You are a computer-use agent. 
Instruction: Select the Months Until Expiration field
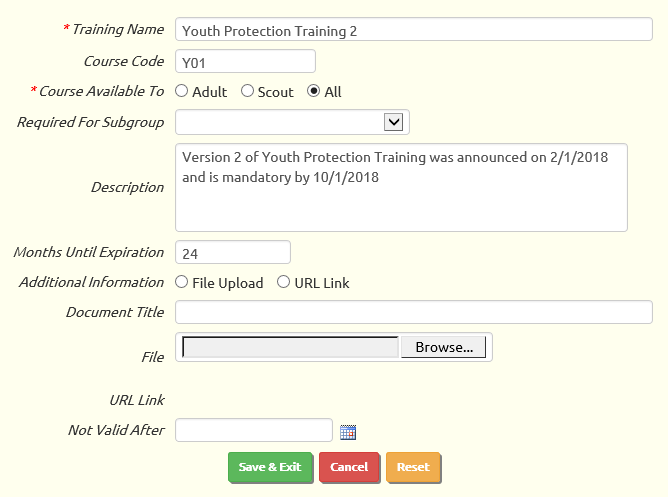pos(233,252)
